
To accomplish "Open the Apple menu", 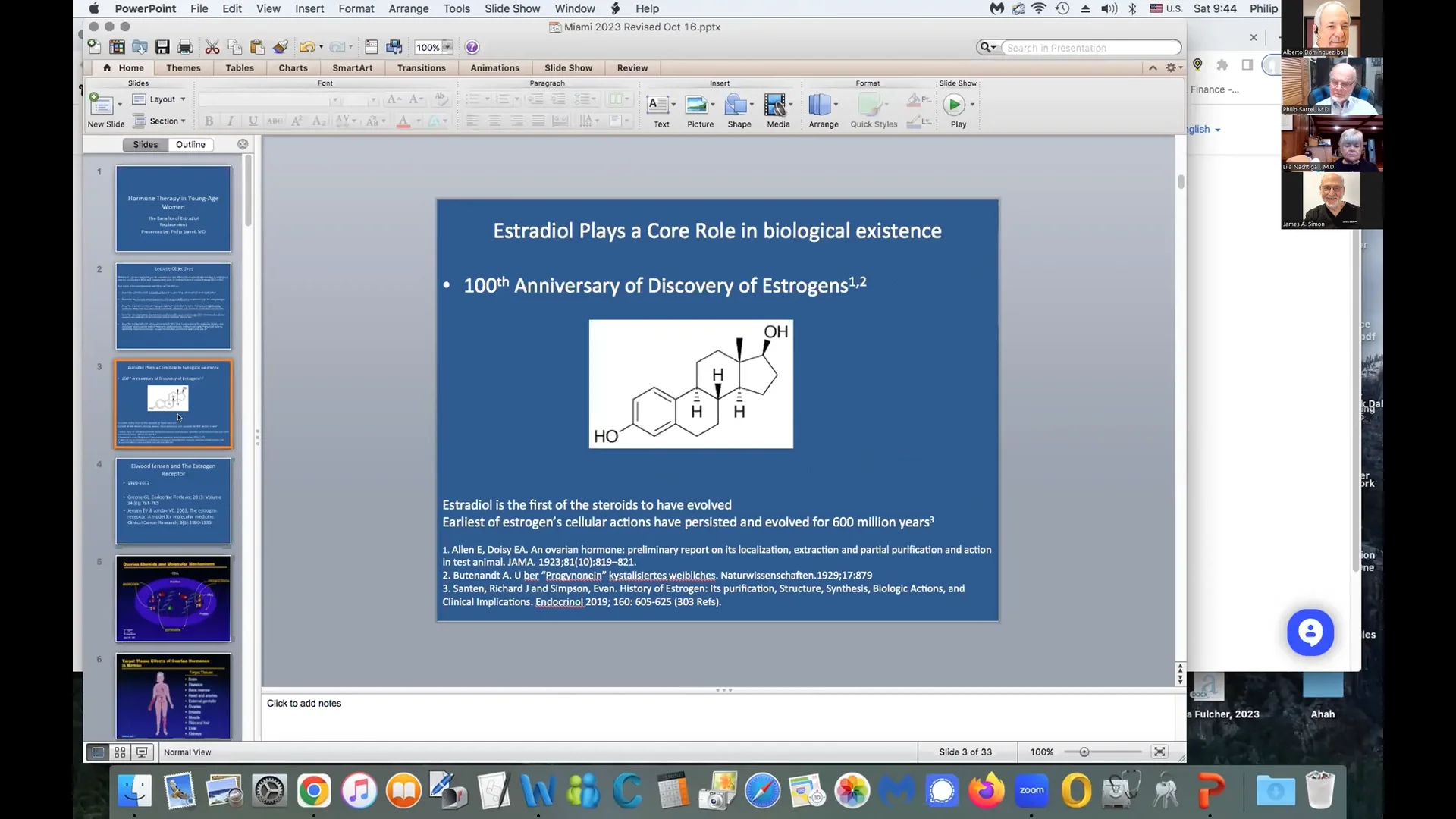I will (x=94, y=8).
